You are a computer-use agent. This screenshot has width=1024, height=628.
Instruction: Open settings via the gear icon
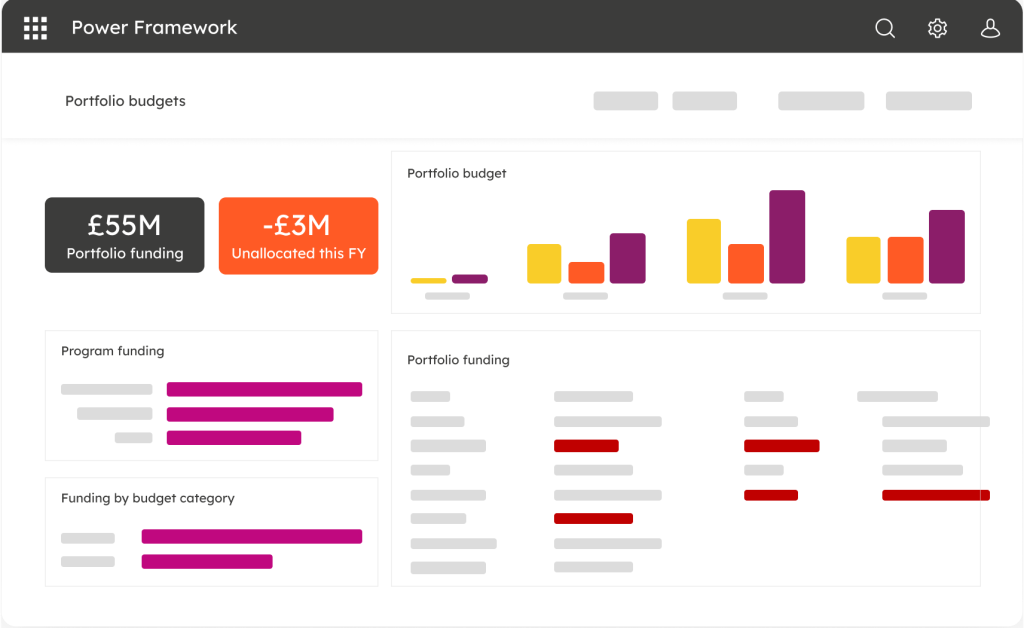[937, 28]
